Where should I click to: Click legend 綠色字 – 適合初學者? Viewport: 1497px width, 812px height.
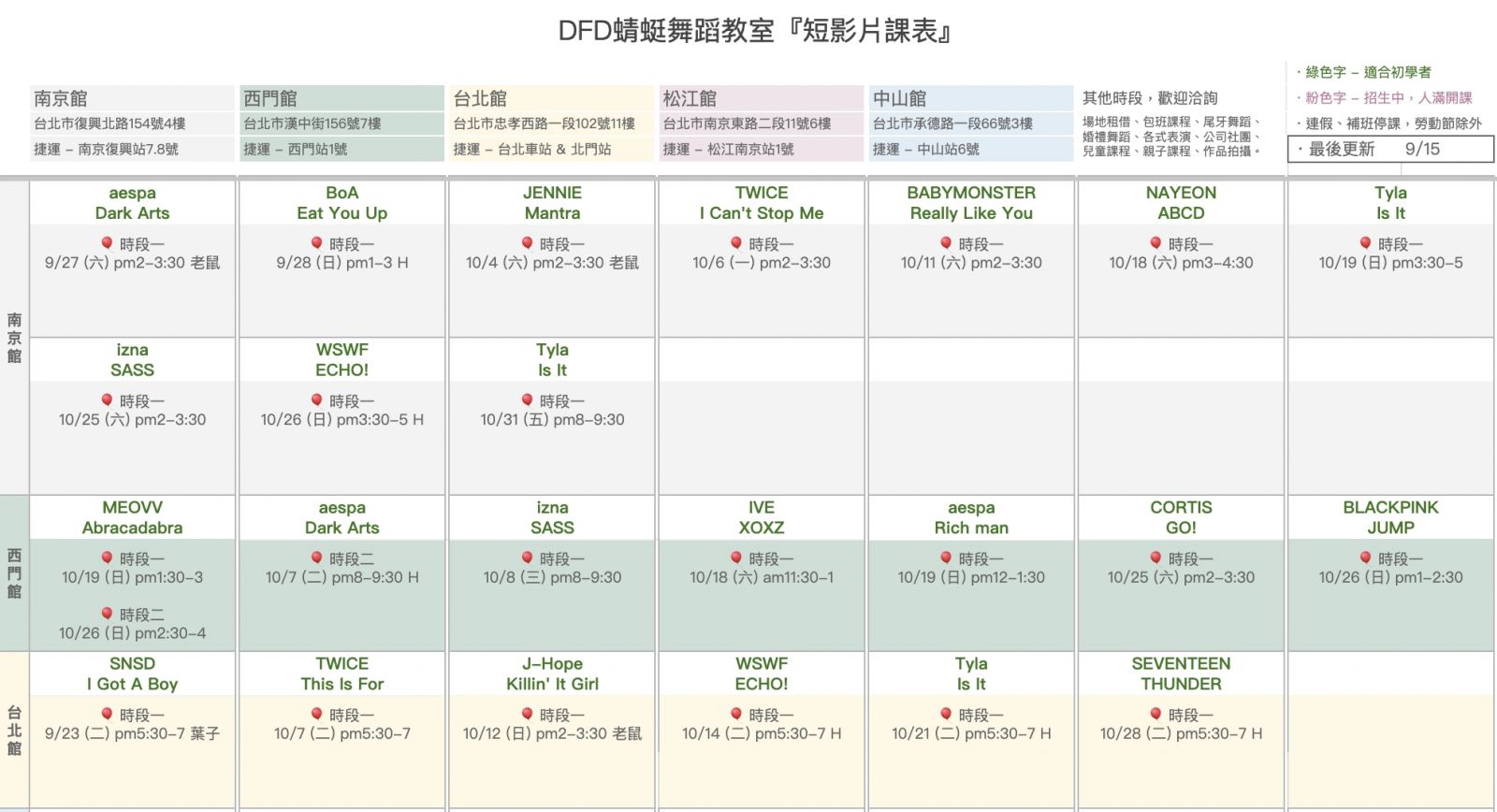coord(1363,72)
